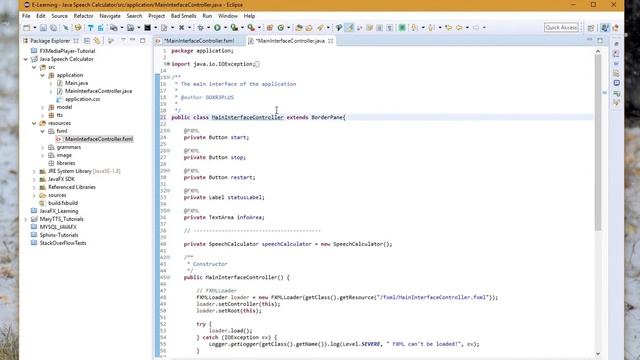Select MainInterfaceController.fxml in the fxml folder
Screen dimensions: 640x360
pos(99,139)
